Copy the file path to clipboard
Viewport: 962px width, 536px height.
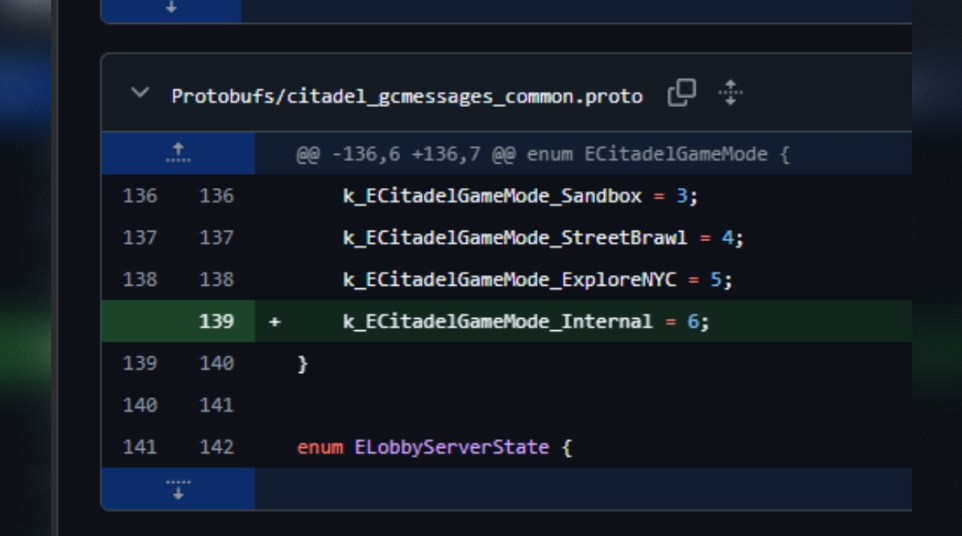681,93
